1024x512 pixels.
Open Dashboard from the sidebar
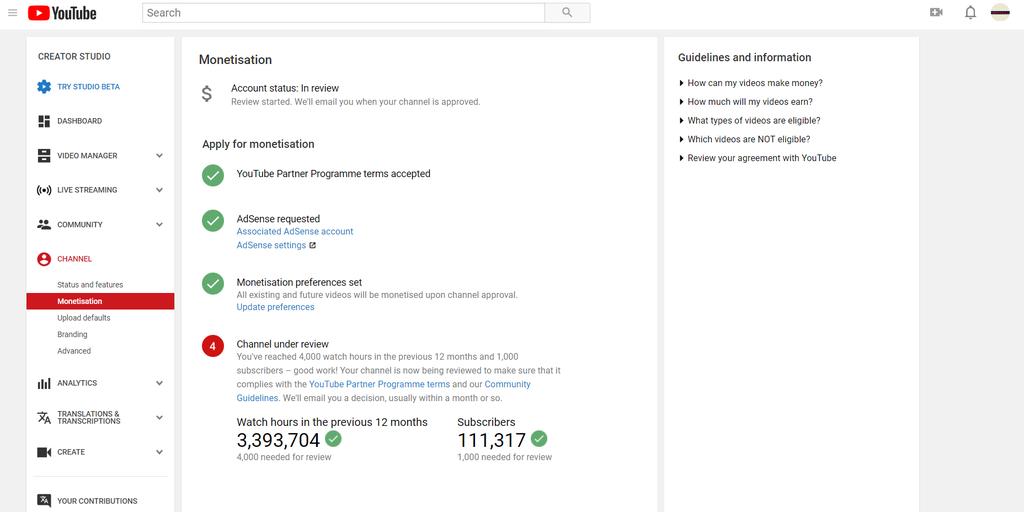pos(79,121)
